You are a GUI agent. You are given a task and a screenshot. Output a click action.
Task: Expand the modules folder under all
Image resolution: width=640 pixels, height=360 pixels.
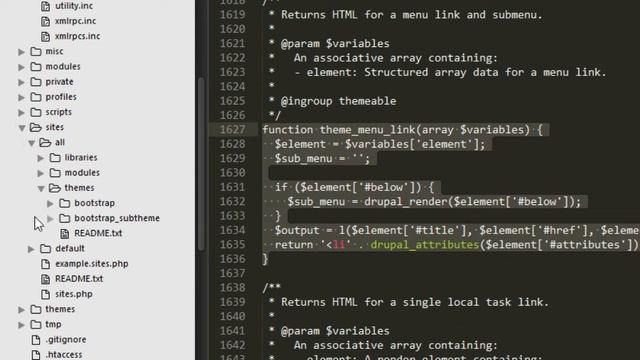pyautogui.click(x=41, y=173)
